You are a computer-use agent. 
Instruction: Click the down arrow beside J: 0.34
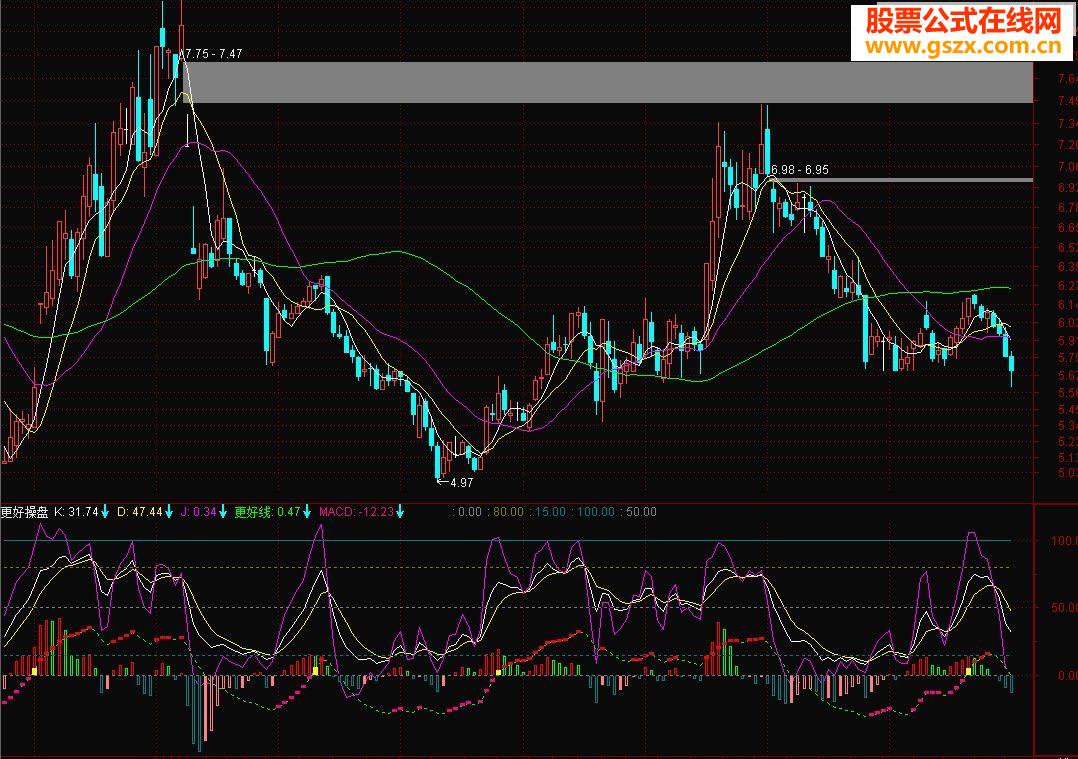223,512
